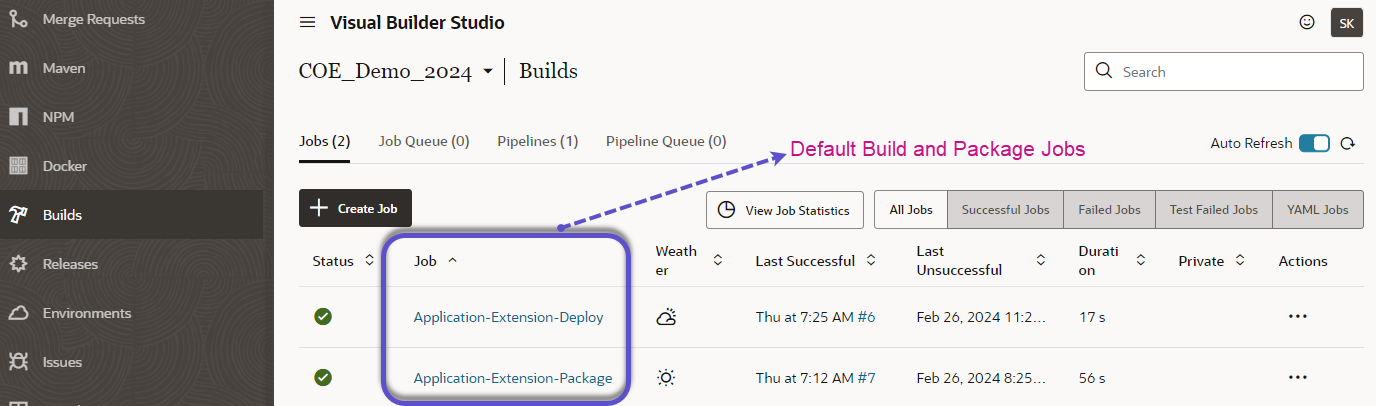Show only Failed Jobs
The image size is (1376, 406).
[x=1109, y=210]
